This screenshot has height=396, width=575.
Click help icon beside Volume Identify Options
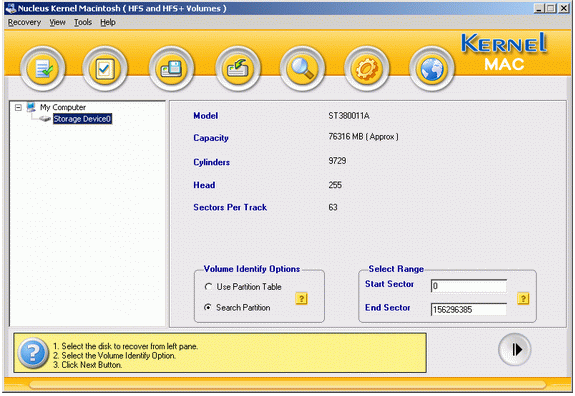pos(301,298)
